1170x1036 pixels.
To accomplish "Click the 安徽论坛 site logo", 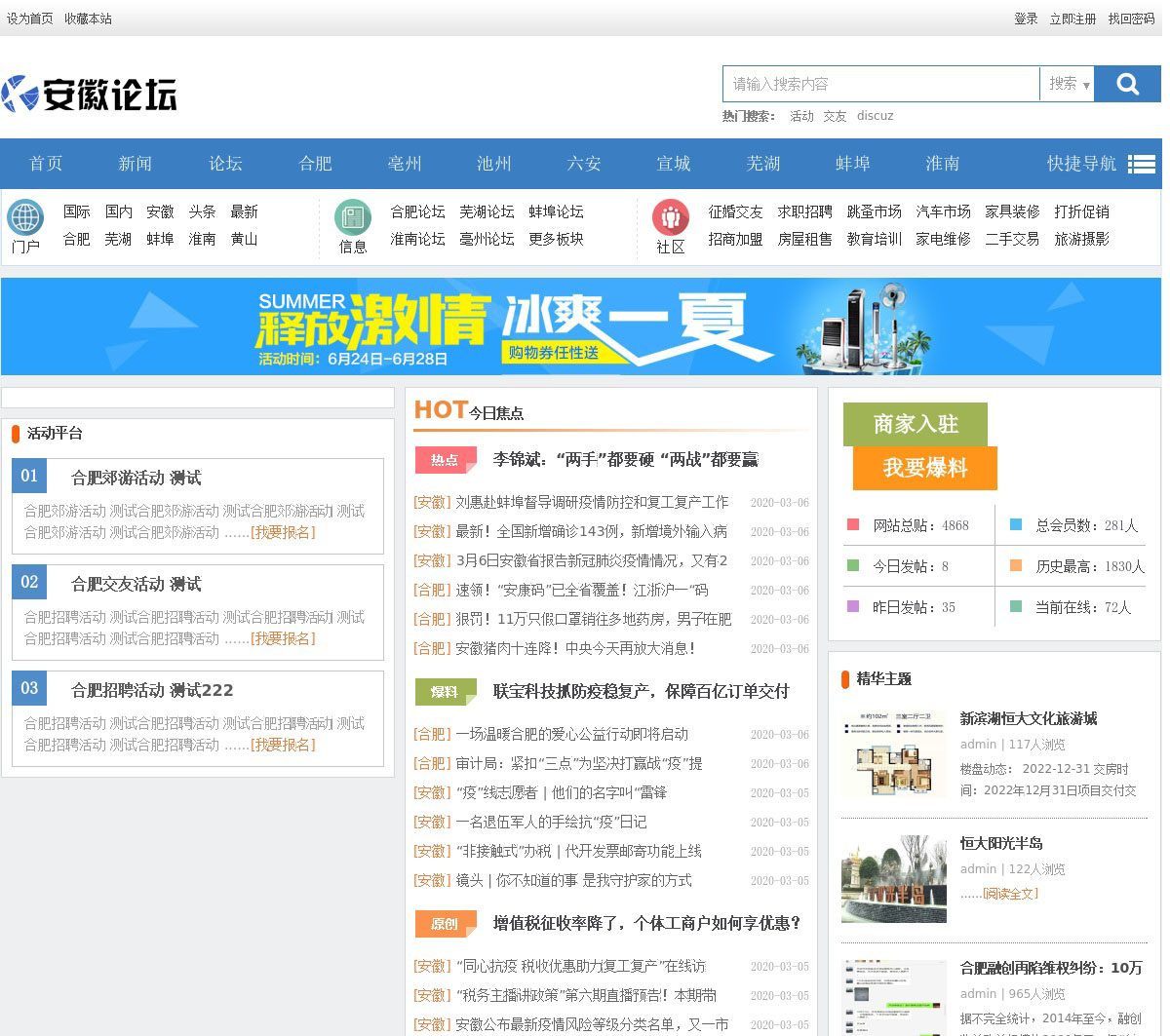I will 90,95.
